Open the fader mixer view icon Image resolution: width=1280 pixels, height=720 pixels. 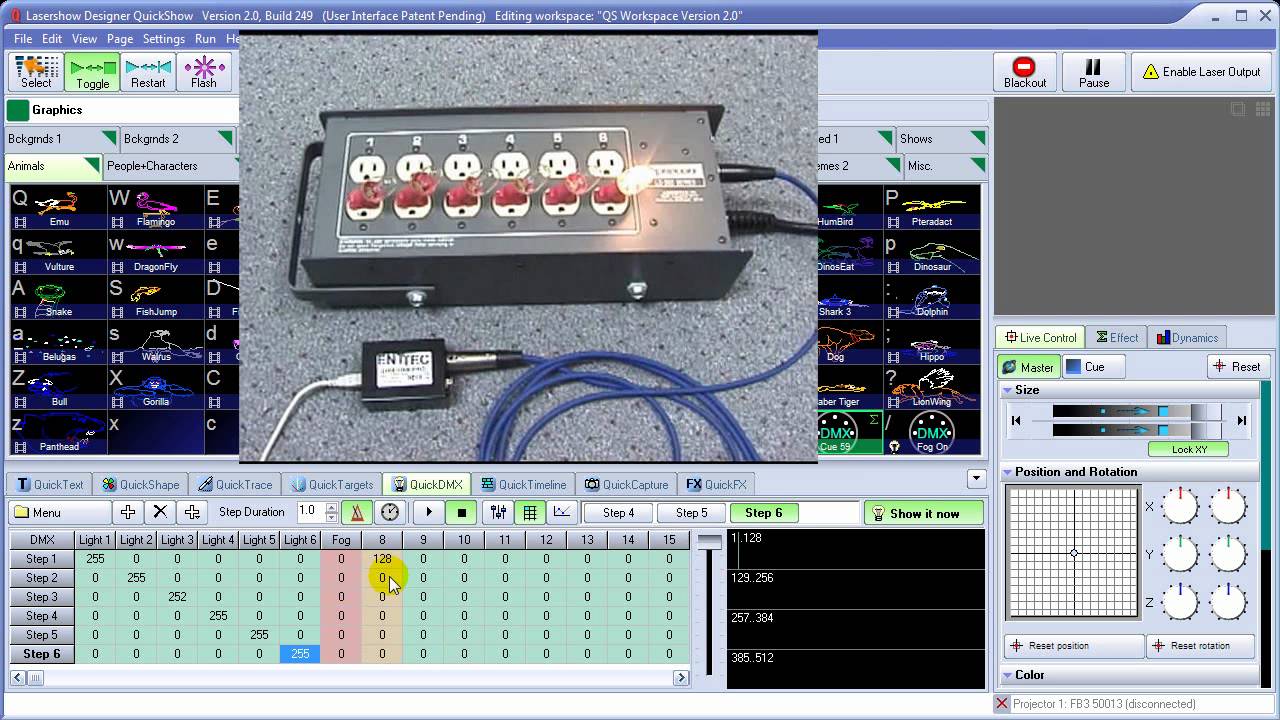coord(498,512)
